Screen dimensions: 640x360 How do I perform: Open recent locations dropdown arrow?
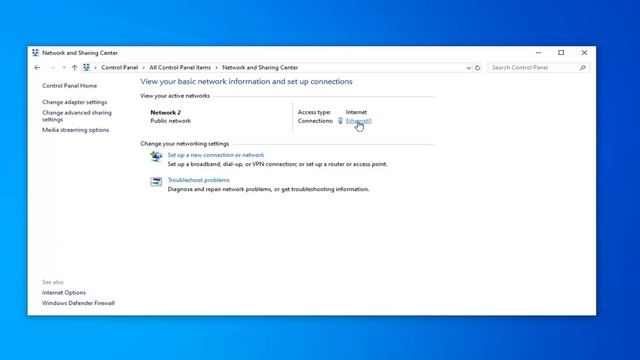(64, 68)
